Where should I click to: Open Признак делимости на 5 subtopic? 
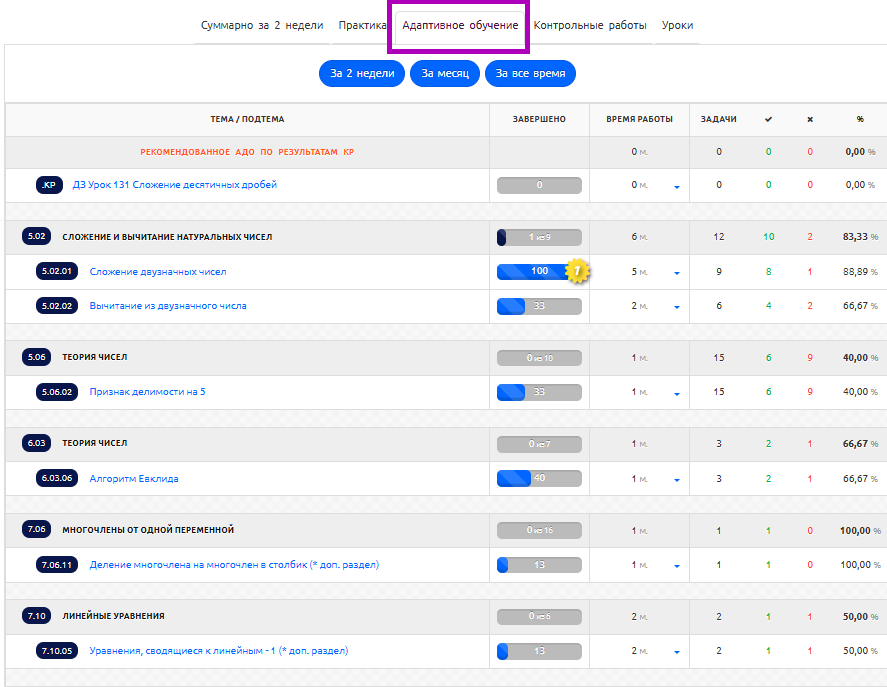(148, 392)
